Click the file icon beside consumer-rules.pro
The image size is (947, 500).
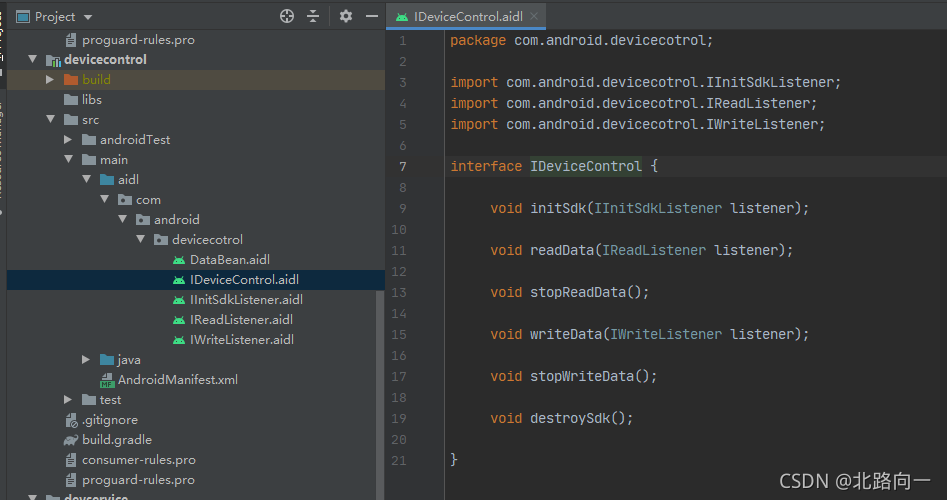click(x=71, y=460)
